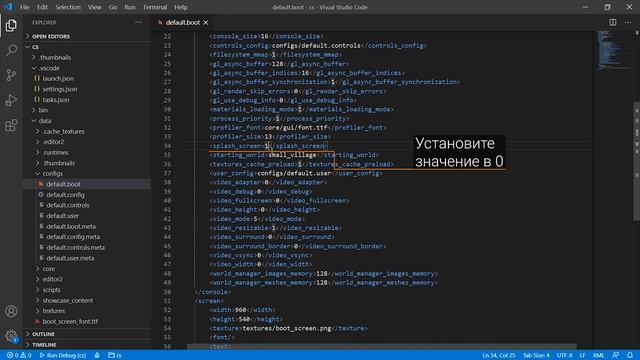Image resolution: width=640 pixels, height=360 pixels.
Task: Open the Extensions view icon
Action: pyautogui.click(x=11, y=125)
